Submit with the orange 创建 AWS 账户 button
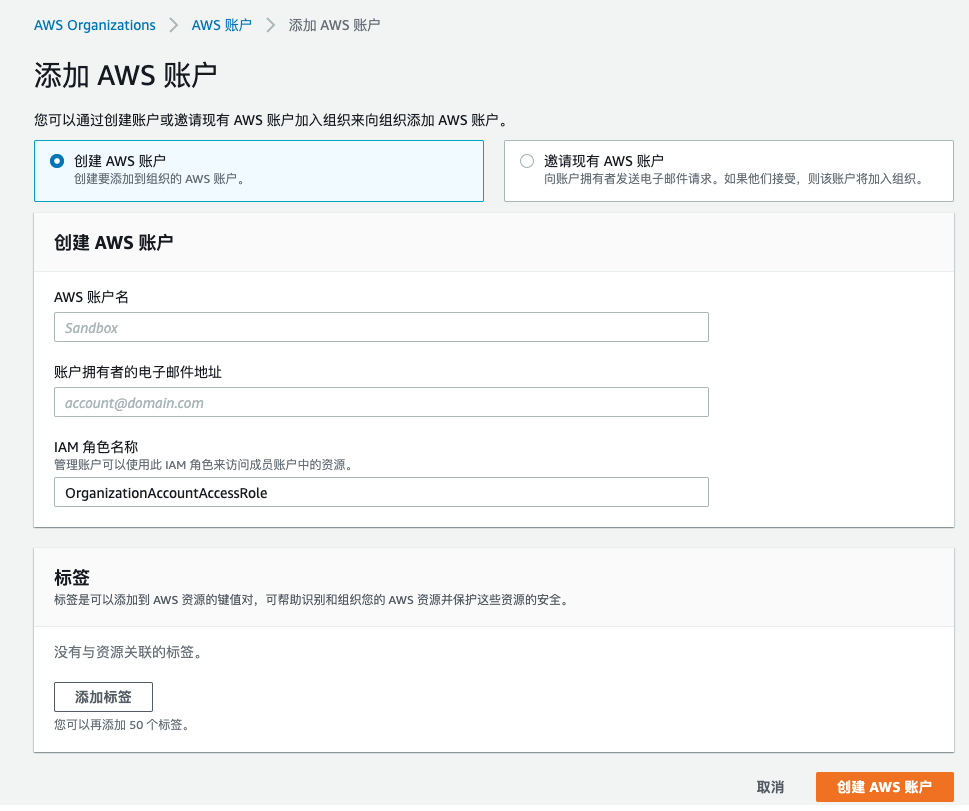Image resolution: width=969 pixels, height=811 pixels. point(884,787)
